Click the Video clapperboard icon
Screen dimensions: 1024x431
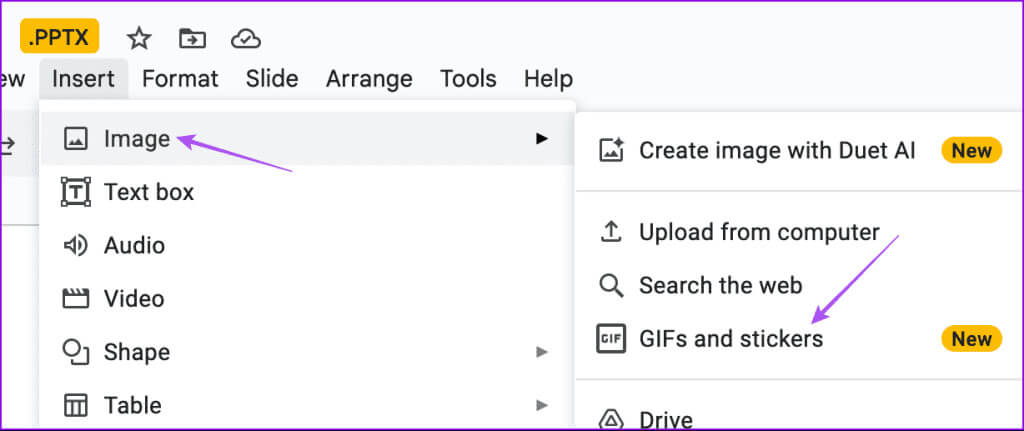76,298
